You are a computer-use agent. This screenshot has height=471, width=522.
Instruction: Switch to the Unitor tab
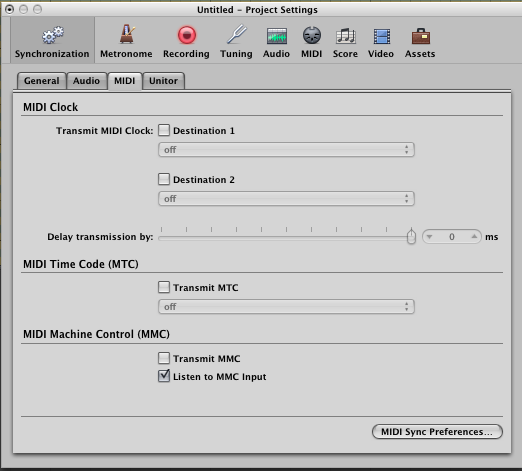[x=163, y=81]
